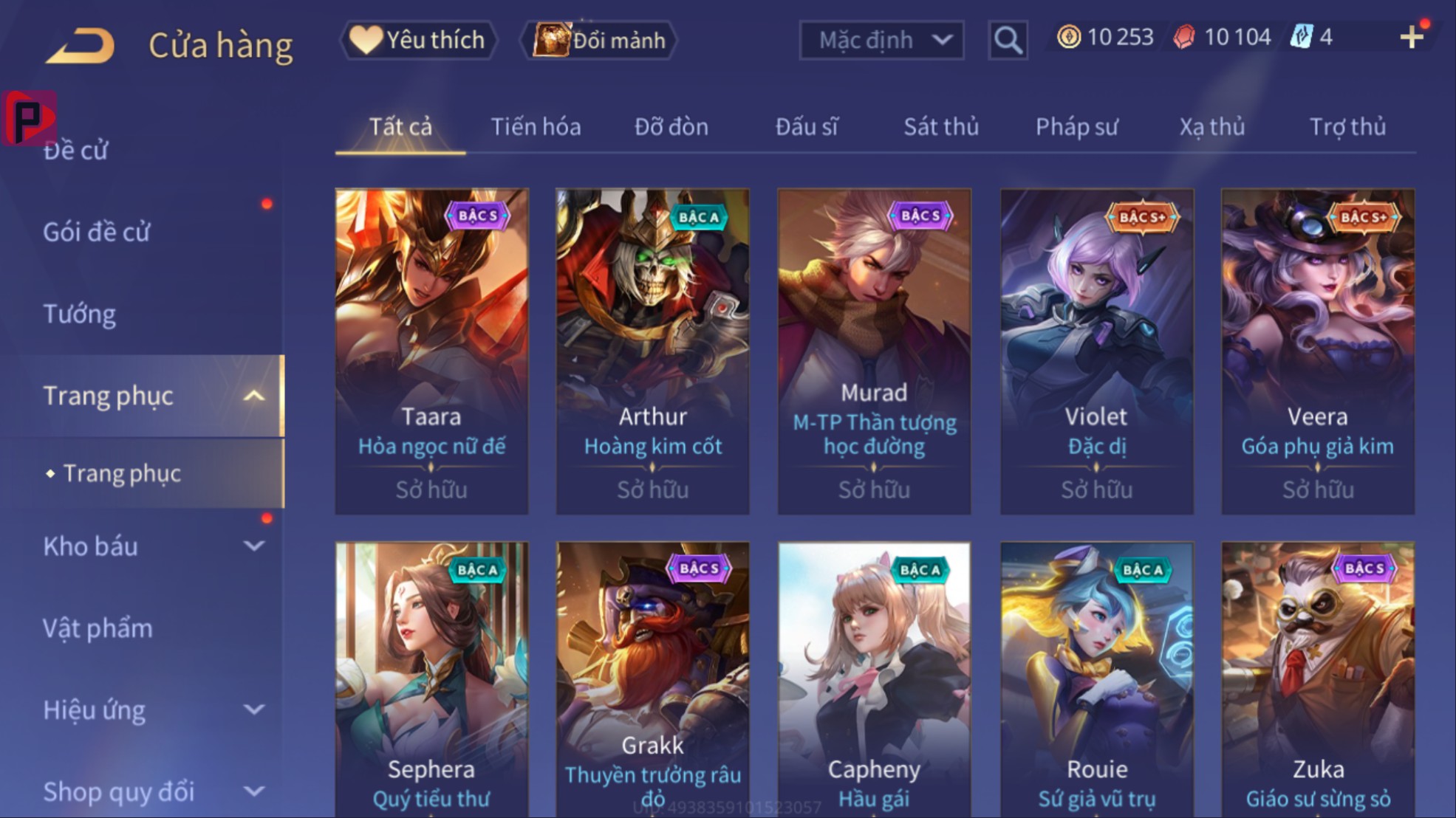Switch to the Sát thủ tab
Image resolution: width=1456 pixels, height=818 pixels.
click(x=941, y=127)
